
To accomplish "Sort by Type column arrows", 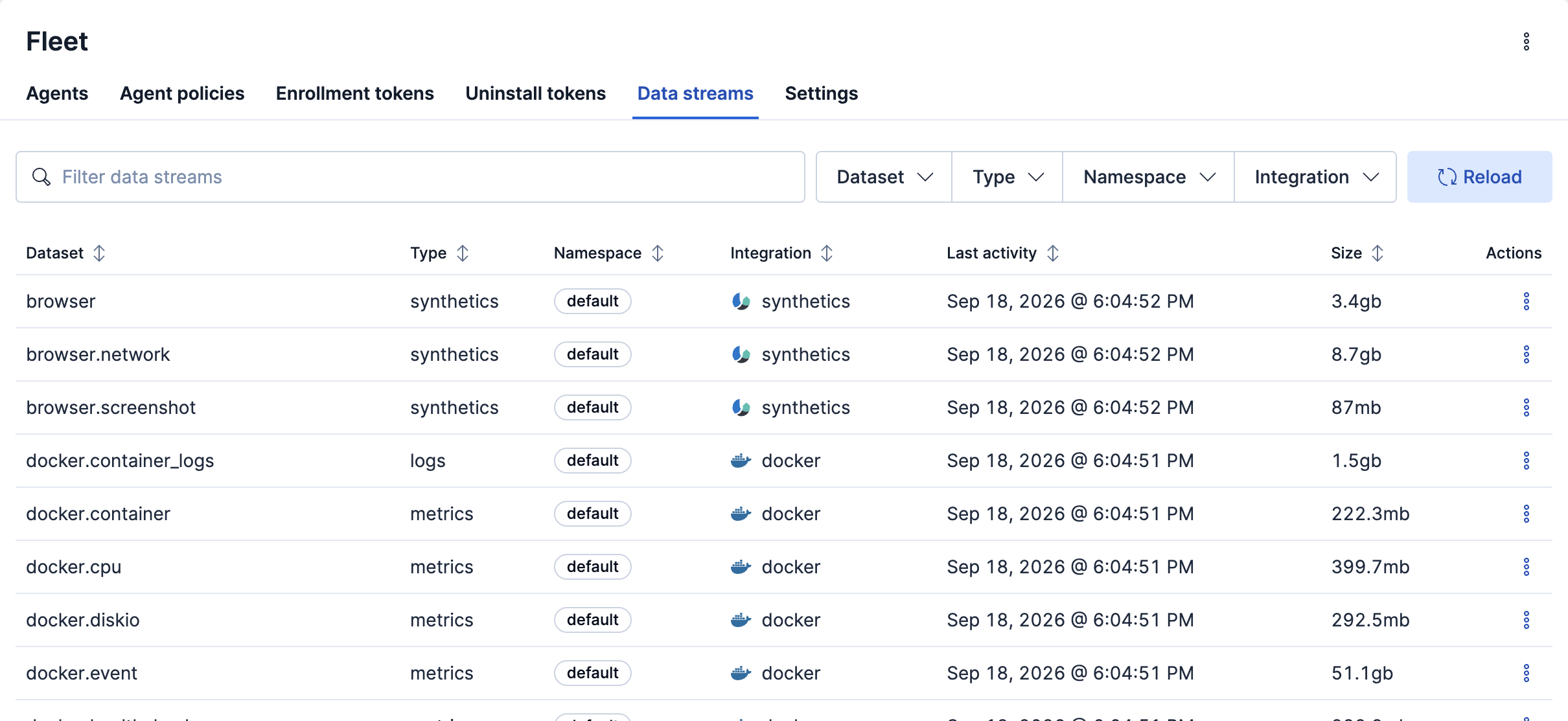I will coord(462,253).
